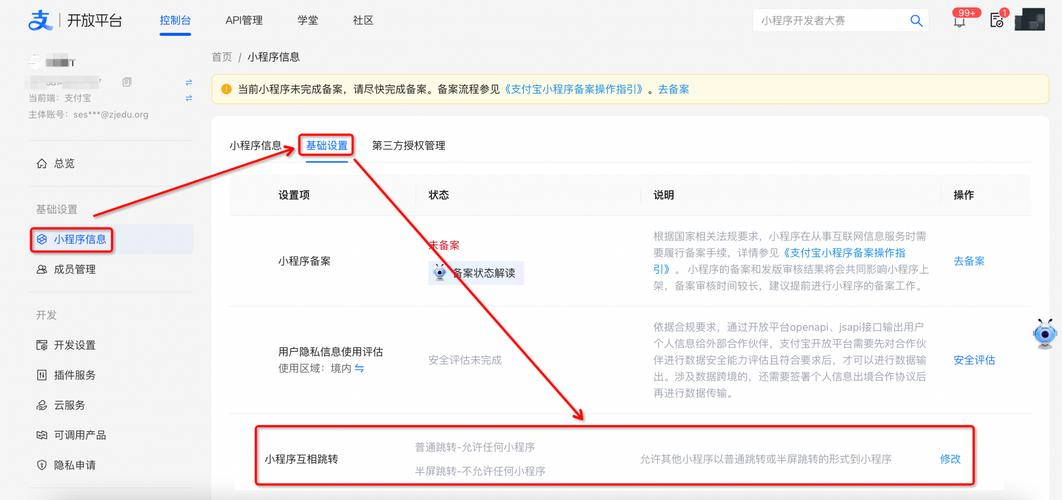Screen dimensions: 1062x500
Task: Click the switch platform arrows icon beside 支付宝
Action: (x=189, y=98)
